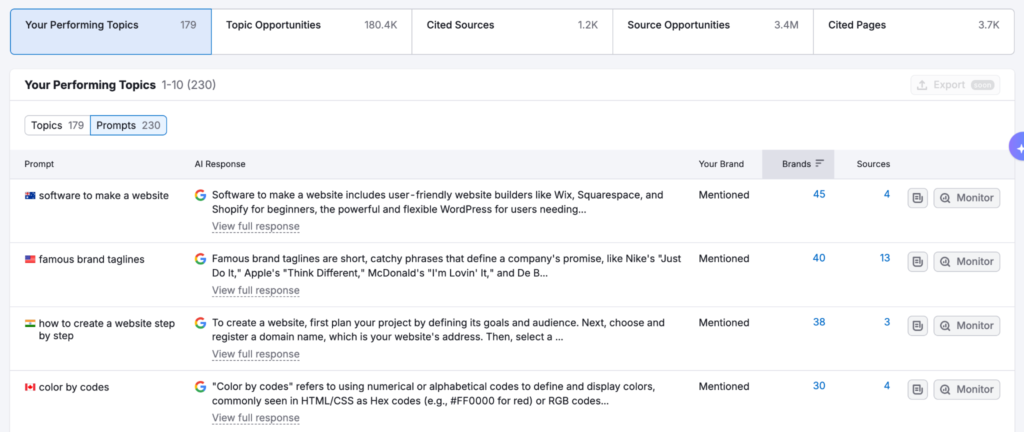
Task: Expand full response for 'famous brand taglines'
Action: point(255,290)
